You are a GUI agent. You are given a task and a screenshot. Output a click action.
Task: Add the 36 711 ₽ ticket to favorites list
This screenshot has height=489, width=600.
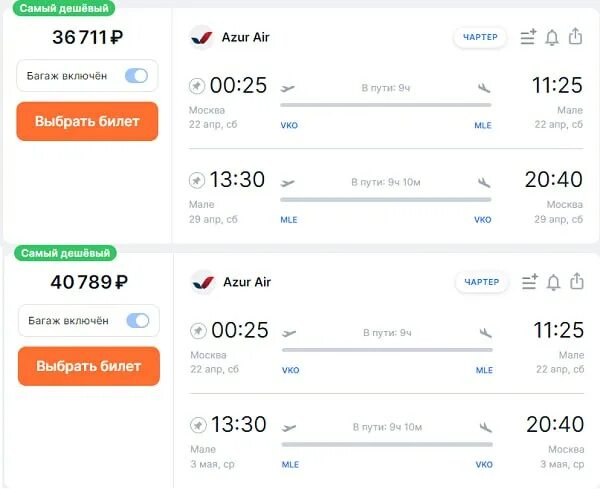[528, 38]
